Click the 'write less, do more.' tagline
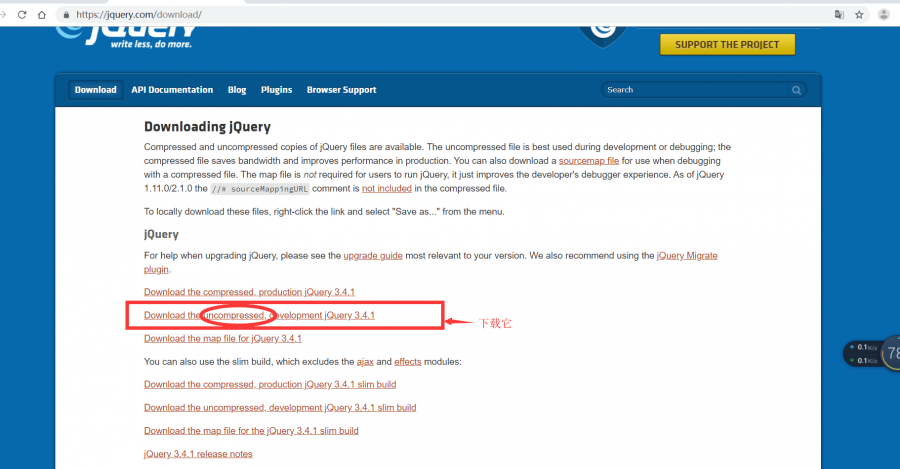 tap(151, 44)
